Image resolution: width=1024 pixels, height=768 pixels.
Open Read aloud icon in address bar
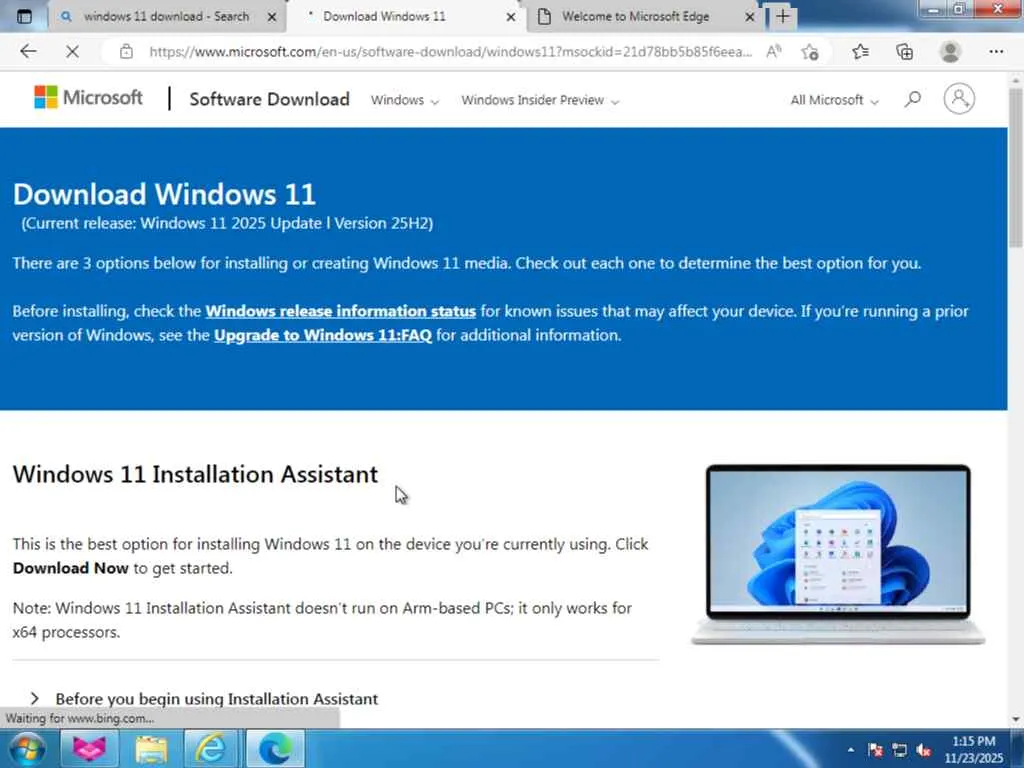click(x=774, y=52)
